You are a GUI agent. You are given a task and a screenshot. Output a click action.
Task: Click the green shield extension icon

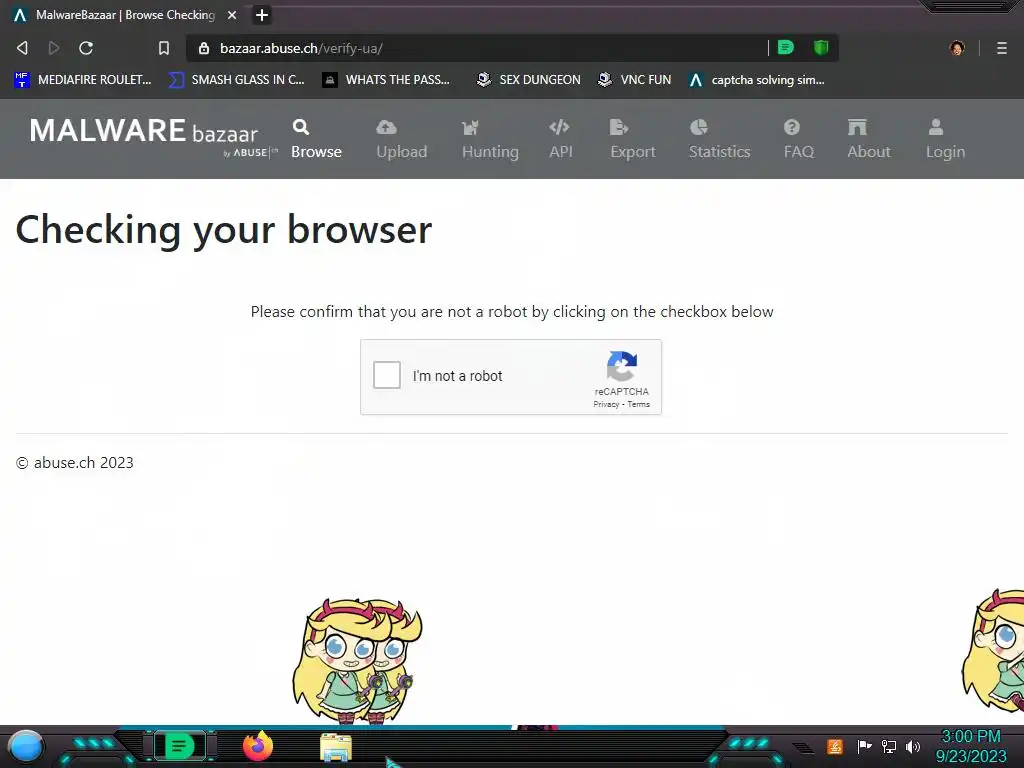pos(821,47)
